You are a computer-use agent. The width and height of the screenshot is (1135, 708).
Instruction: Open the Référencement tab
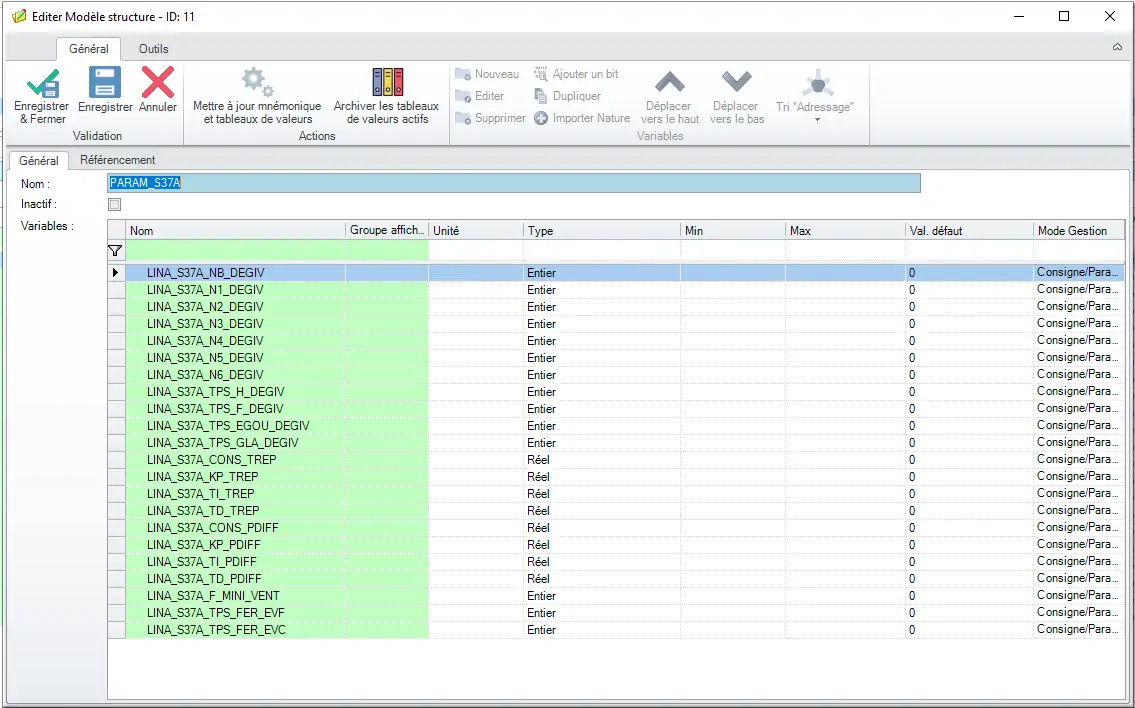tap(117, 160)
